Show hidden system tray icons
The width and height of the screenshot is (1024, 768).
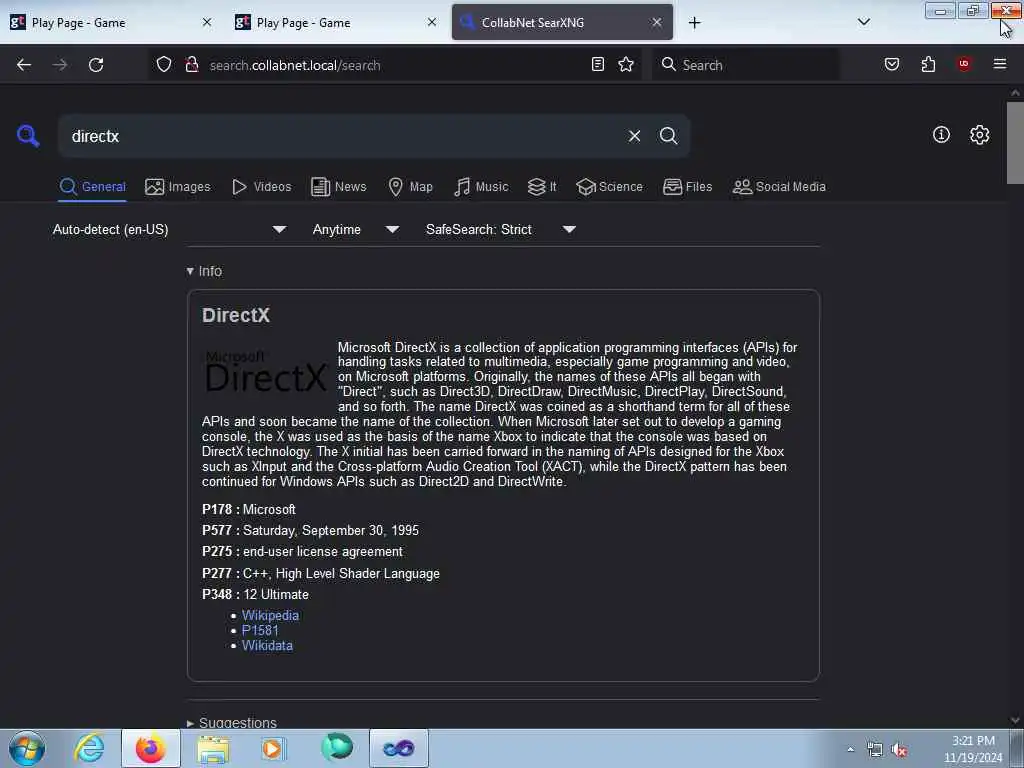[850, 749]
